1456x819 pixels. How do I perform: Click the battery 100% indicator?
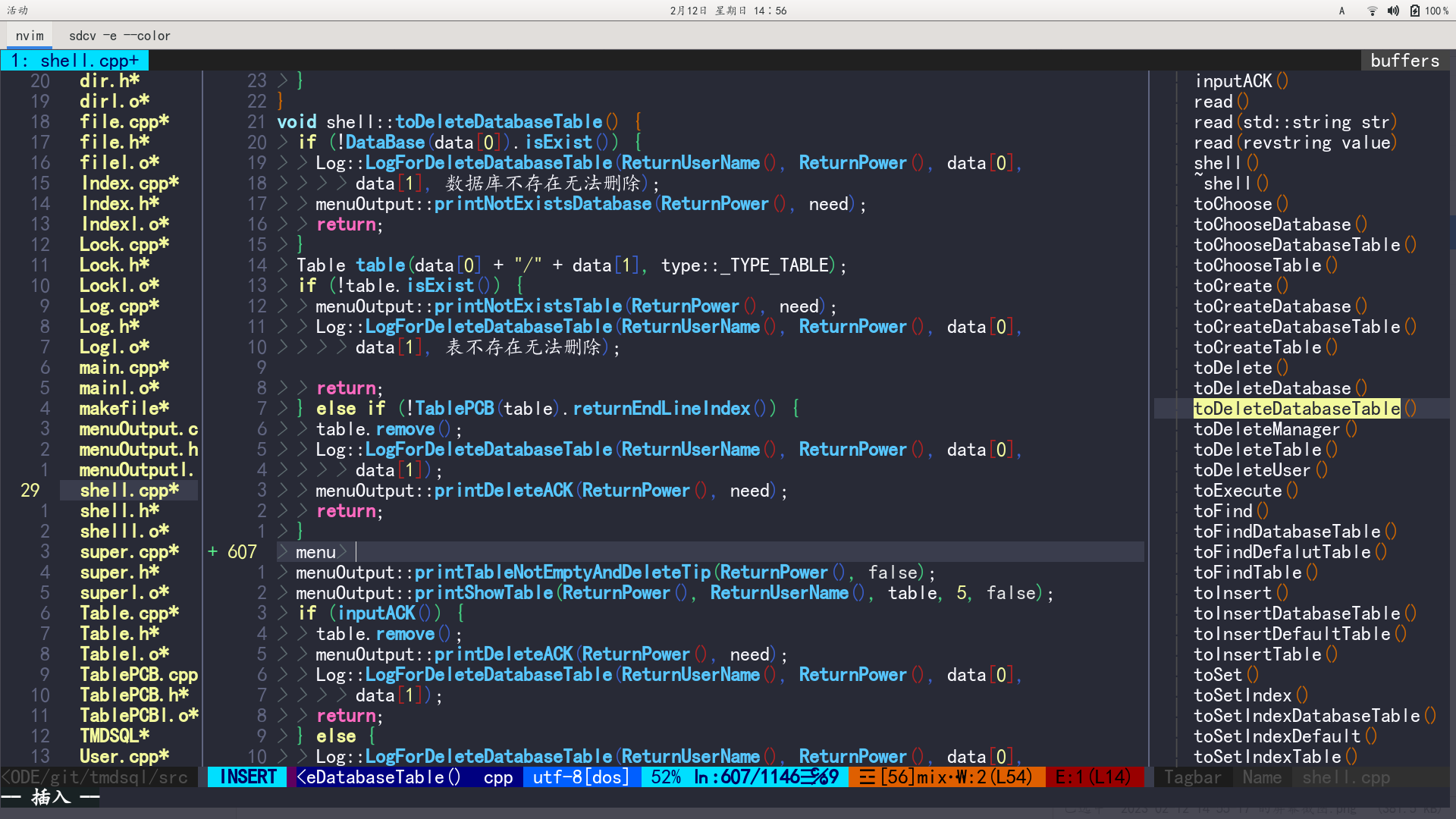1429,11
